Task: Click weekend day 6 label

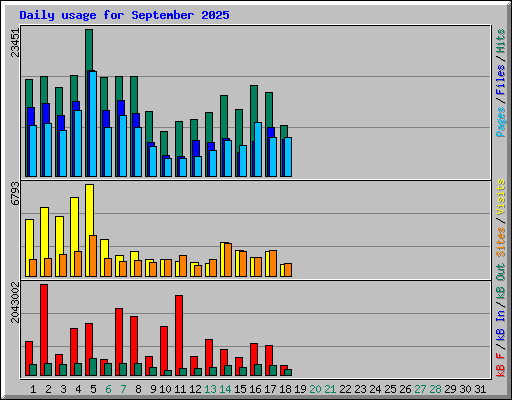Action: click(x=108, y=389)
